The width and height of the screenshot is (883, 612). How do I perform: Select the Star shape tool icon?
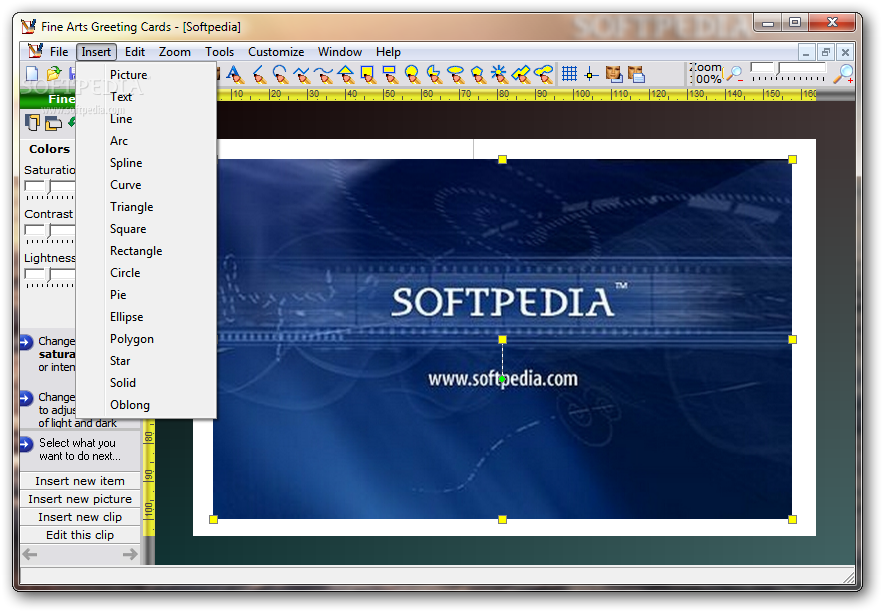499,74
